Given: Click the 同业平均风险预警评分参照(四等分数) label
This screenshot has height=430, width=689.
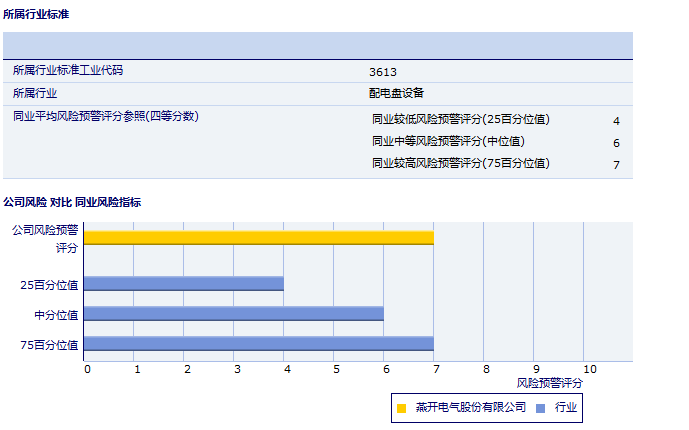Looking at the screenshot, I should (105, 117).
